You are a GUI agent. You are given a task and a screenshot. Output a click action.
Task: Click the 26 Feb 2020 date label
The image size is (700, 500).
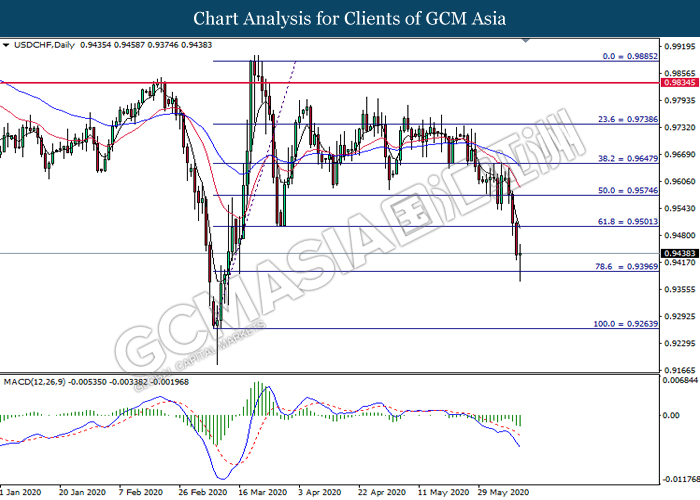coord(203,492)
